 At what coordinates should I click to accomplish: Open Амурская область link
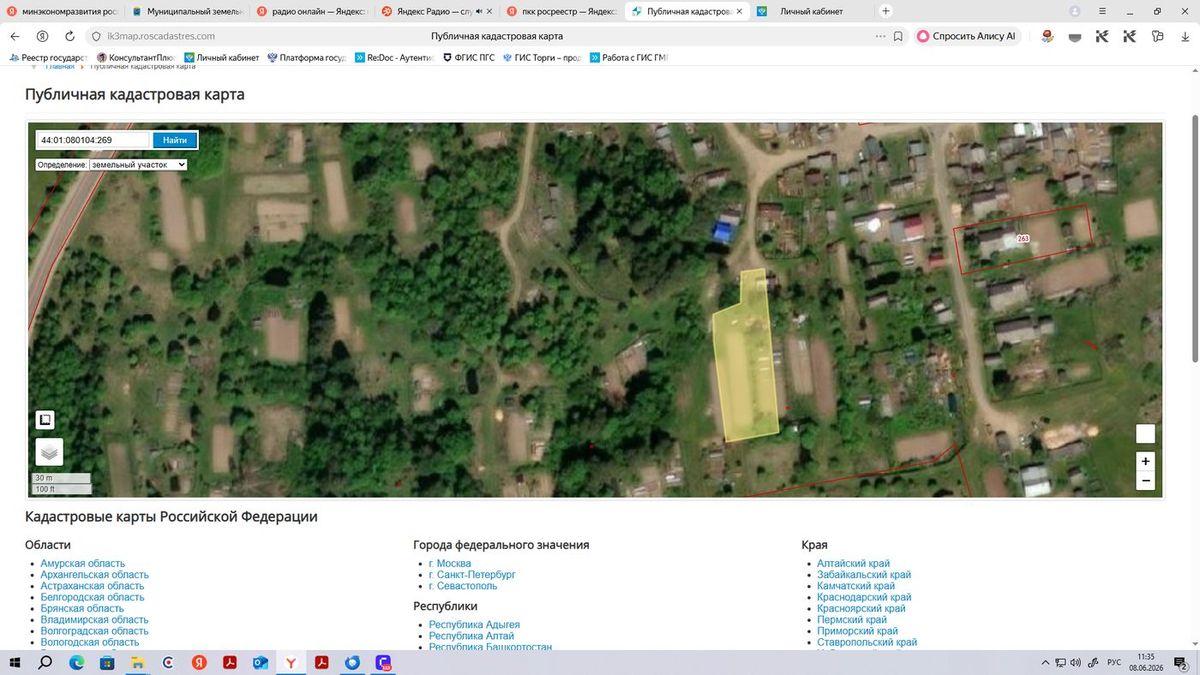pos(83,564)
